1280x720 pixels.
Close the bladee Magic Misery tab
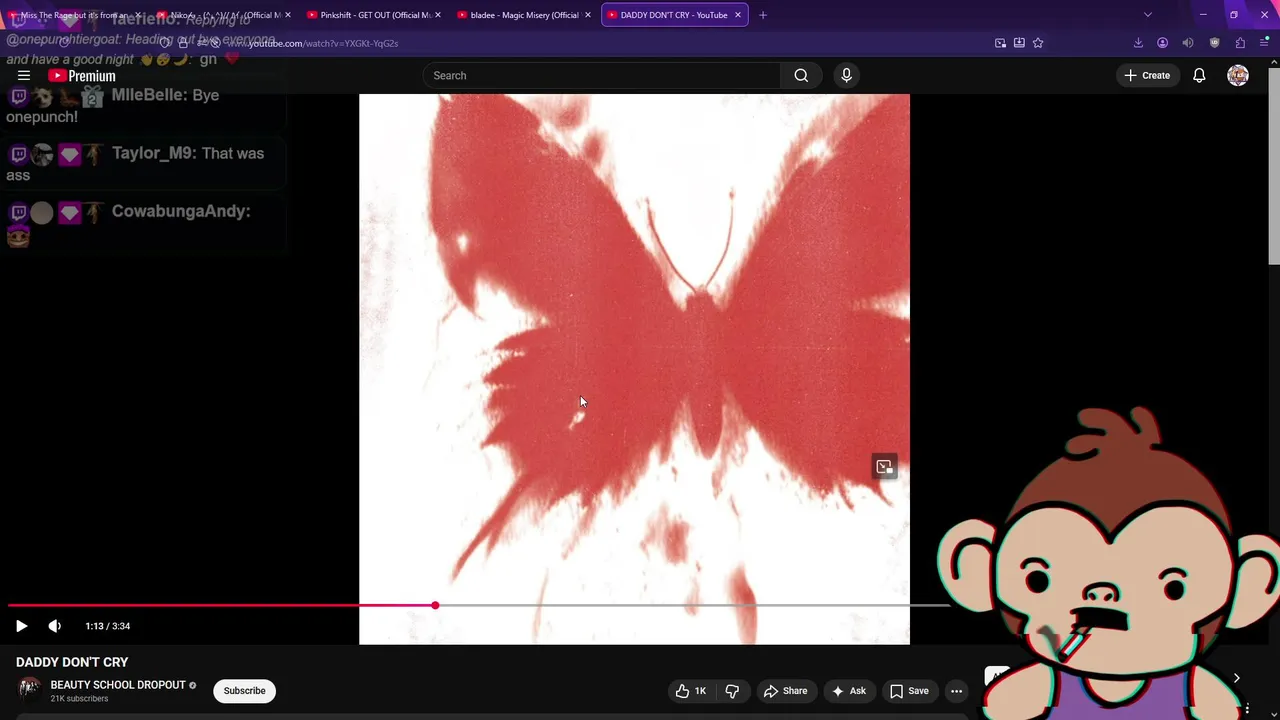587,15
